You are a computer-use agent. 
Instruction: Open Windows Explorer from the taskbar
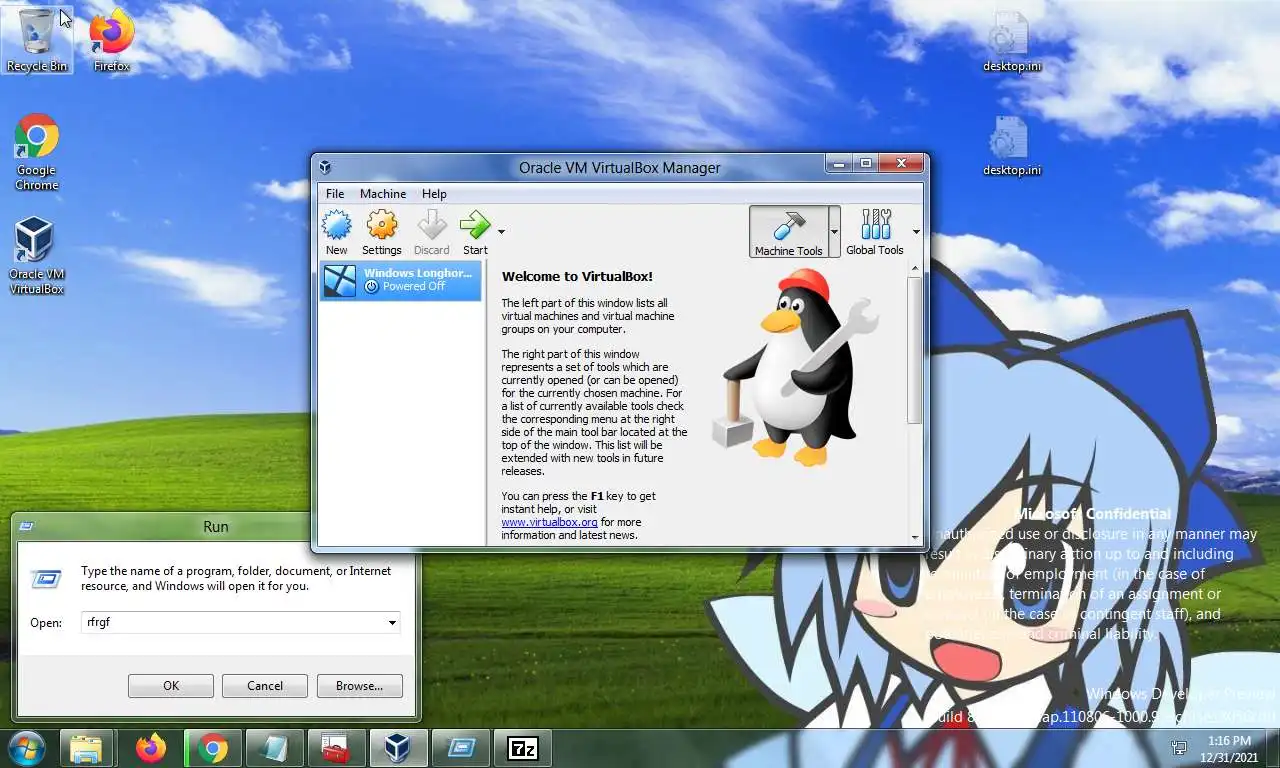pos(86,748)
